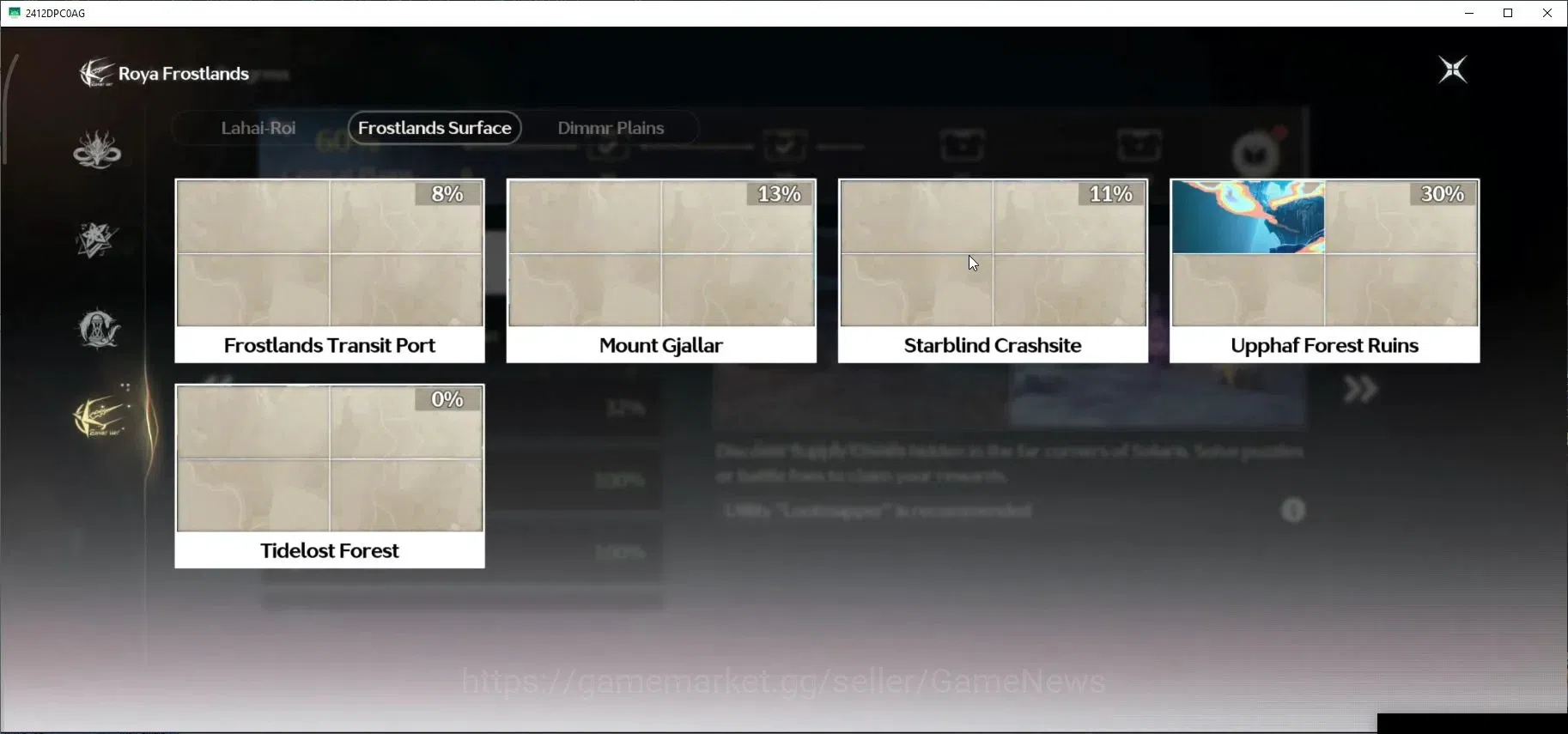Image resolution: width=1568 pixels, height=734 pixels.
Task: Click the 8% completion badge
Action: tap(447, 194)
